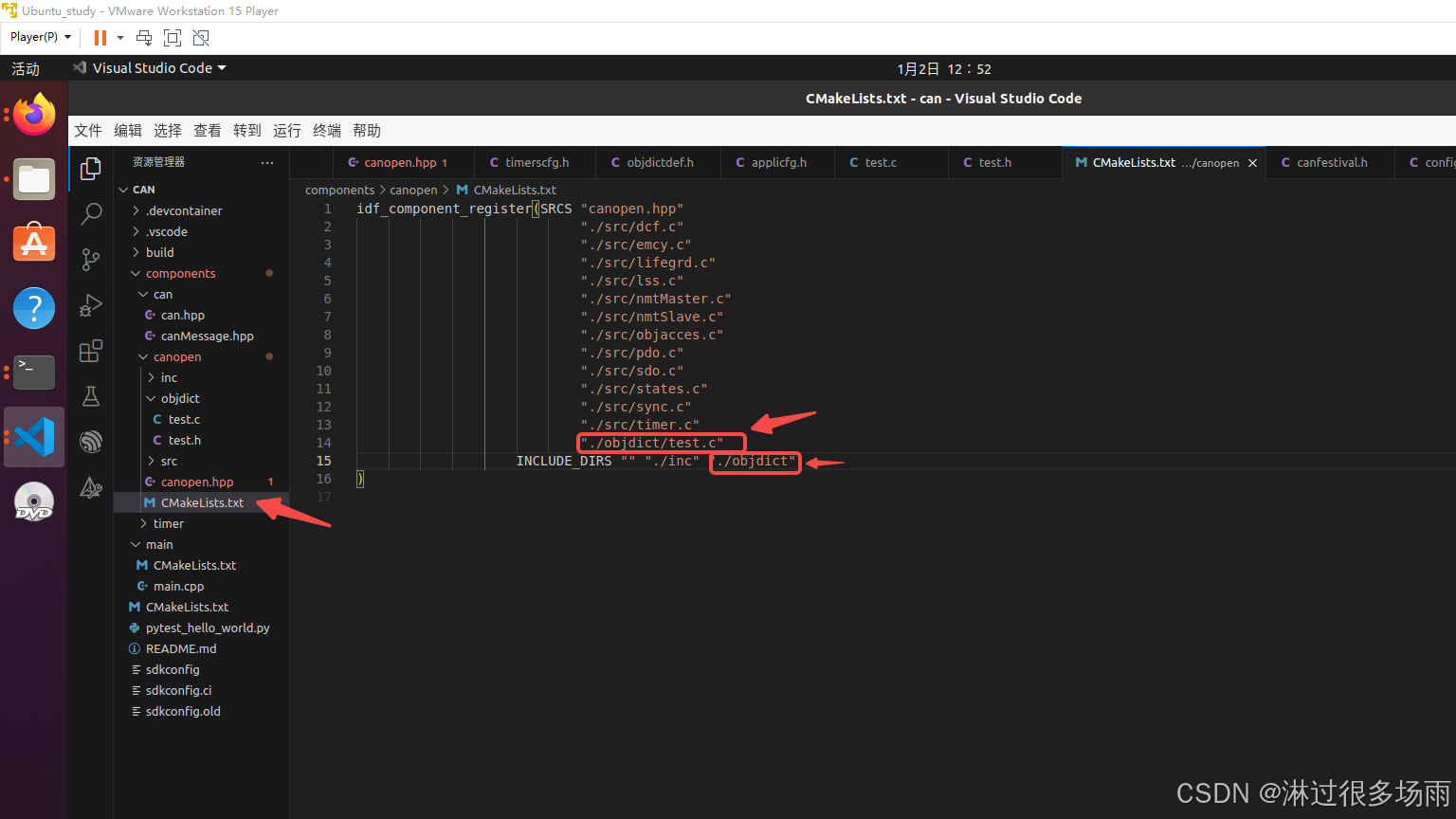Open canMessage.hpp in the file tree
The width and height of the screenshot is (1456, 819).
201,336
